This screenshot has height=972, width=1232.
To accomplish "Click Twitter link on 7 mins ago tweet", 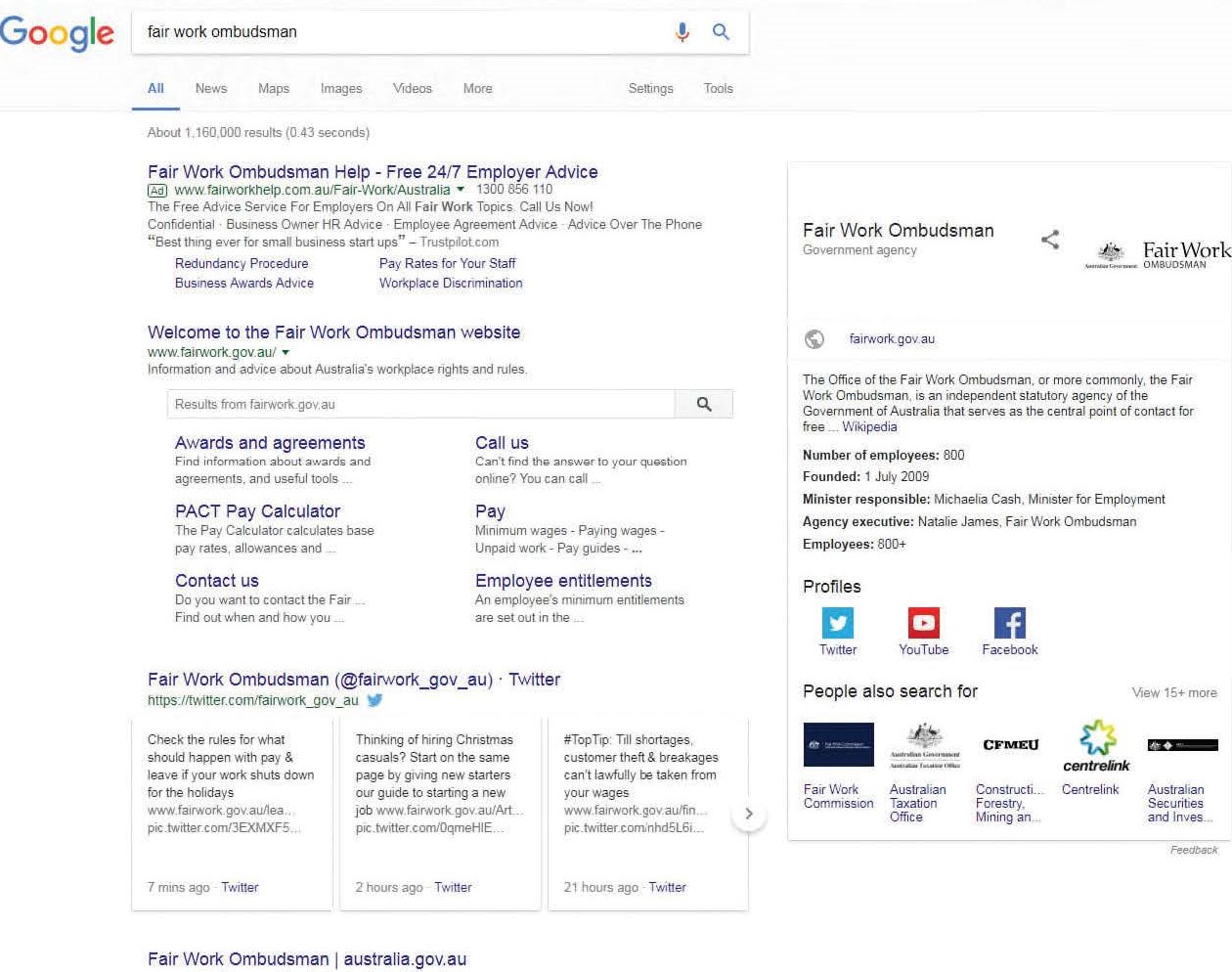I will (x=240, y=888).
